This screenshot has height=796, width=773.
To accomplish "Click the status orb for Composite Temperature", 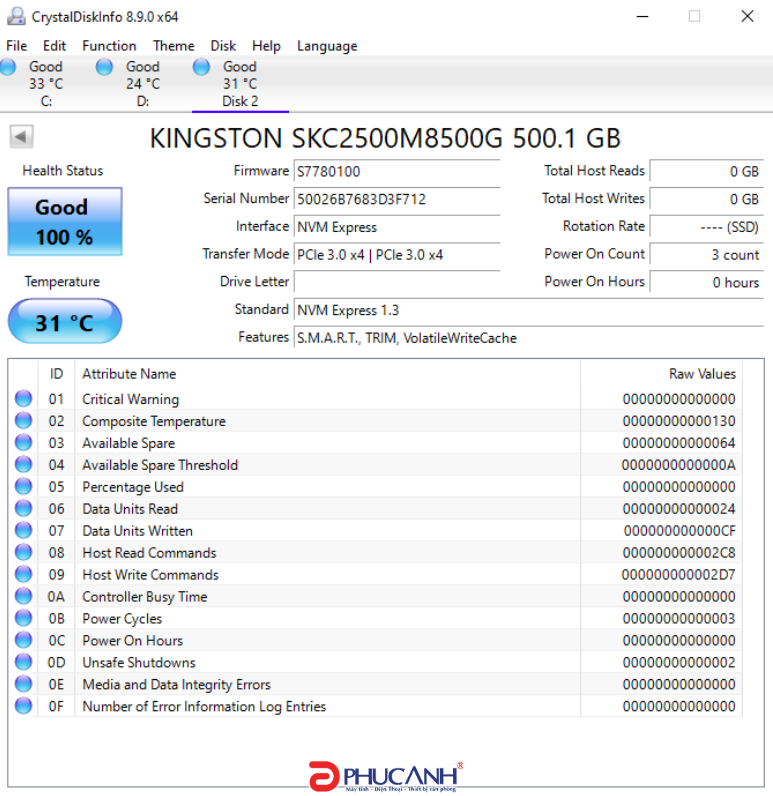I will coord(23,420).
